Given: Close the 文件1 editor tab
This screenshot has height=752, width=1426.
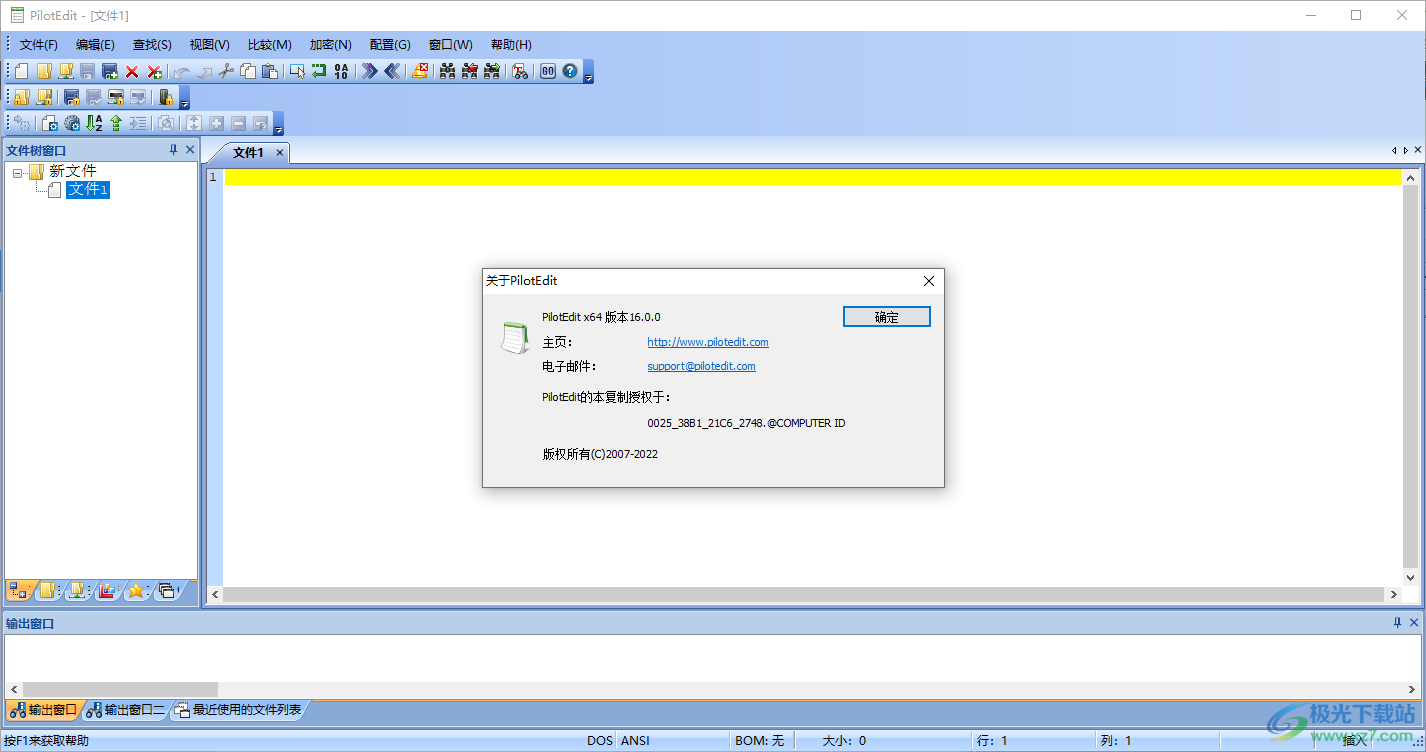Looking at the screenshot, I should (280, 153).
